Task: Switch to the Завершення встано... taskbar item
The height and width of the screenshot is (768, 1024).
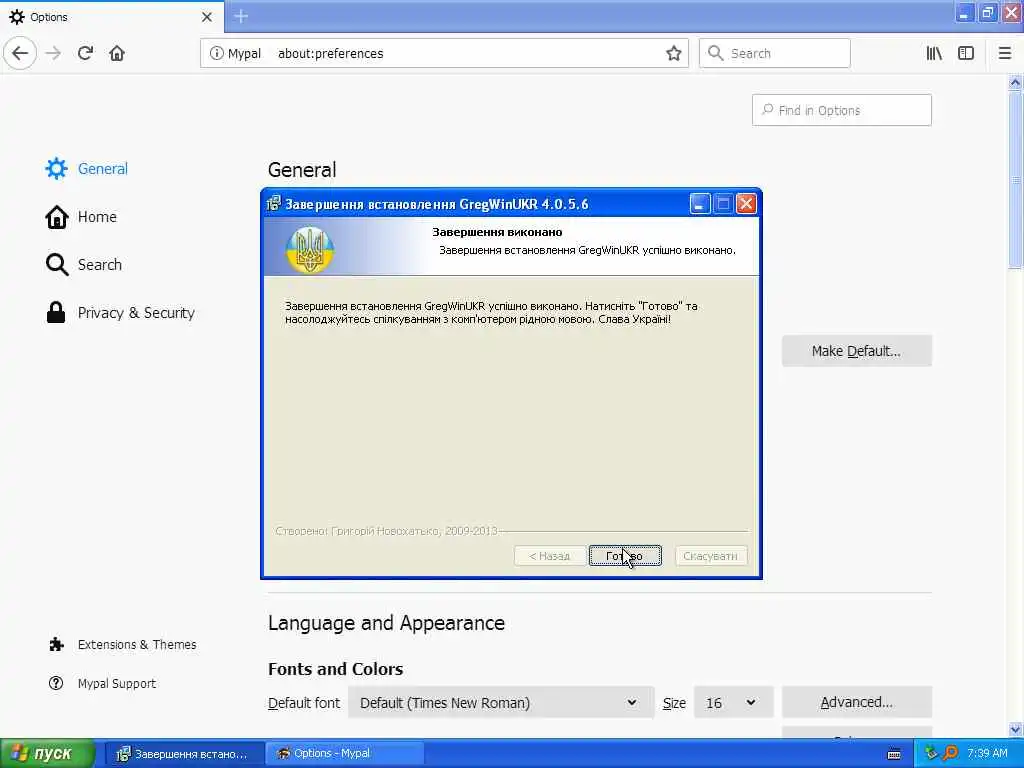Action: point(184,754)
